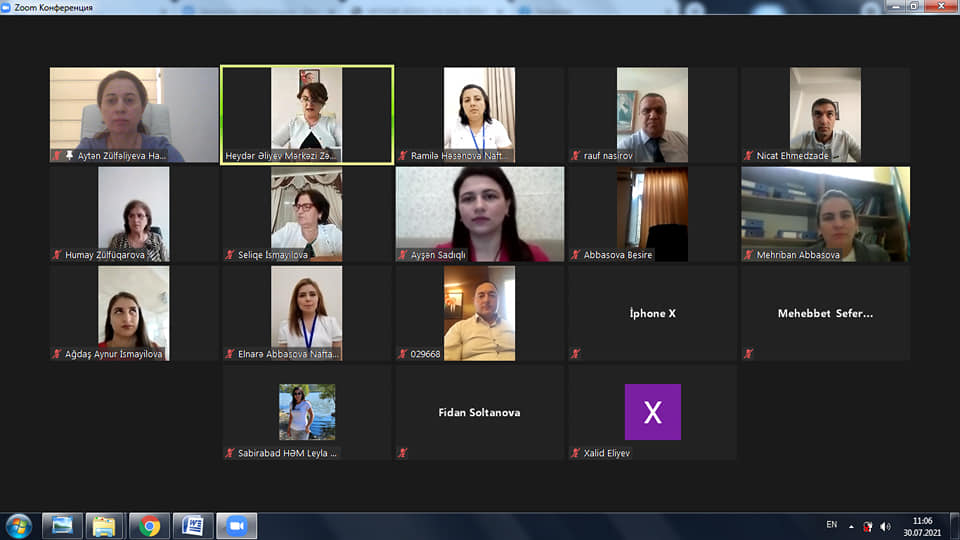The image size is (960, 540).
Task: Open Microsoft Word from the taskbar
Action: [193, 525]
